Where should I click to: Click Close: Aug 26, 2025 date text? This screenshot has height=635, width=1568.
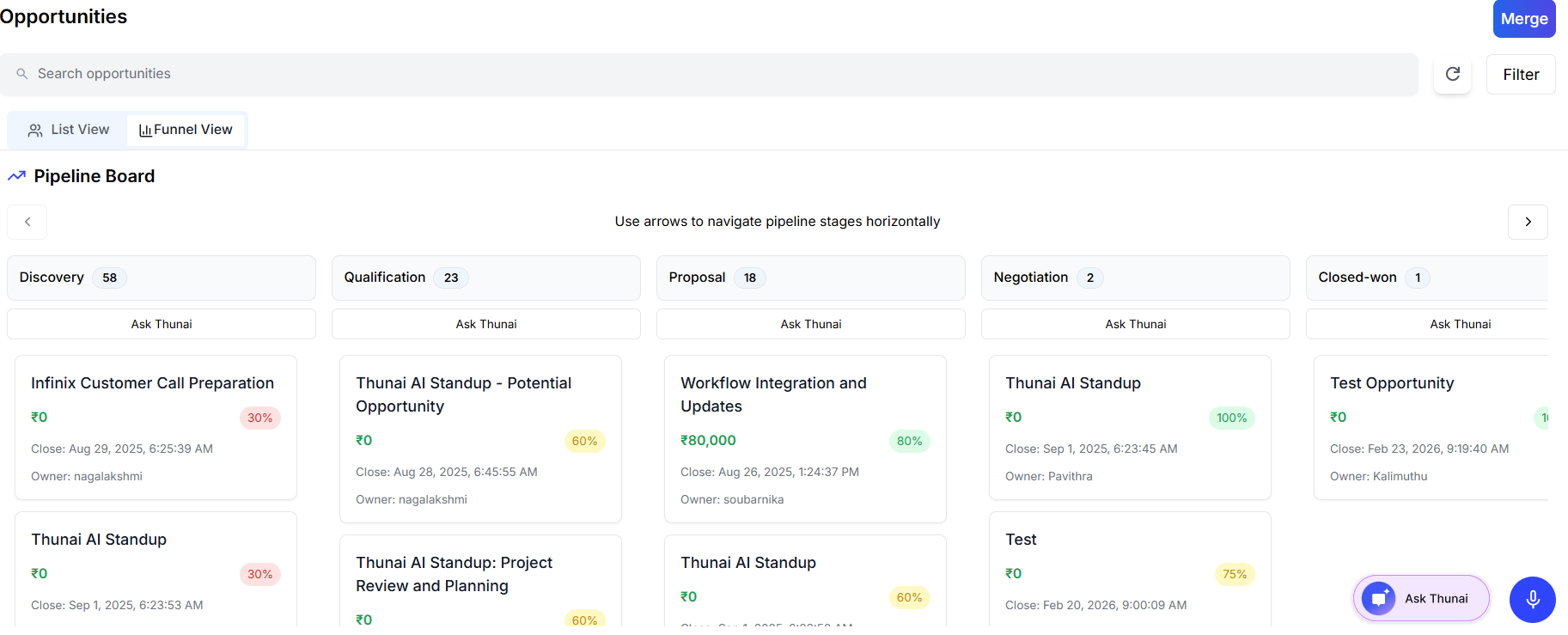tap(770, 472)
